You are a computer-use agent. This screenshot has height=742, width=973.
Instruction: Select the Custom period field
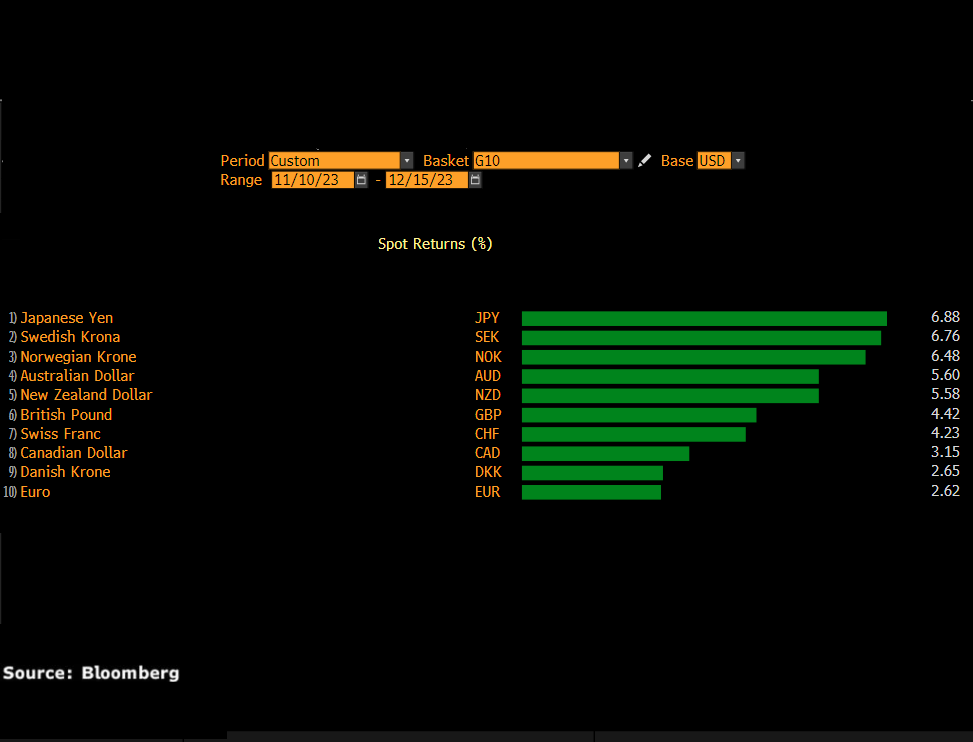coord(334,161)
